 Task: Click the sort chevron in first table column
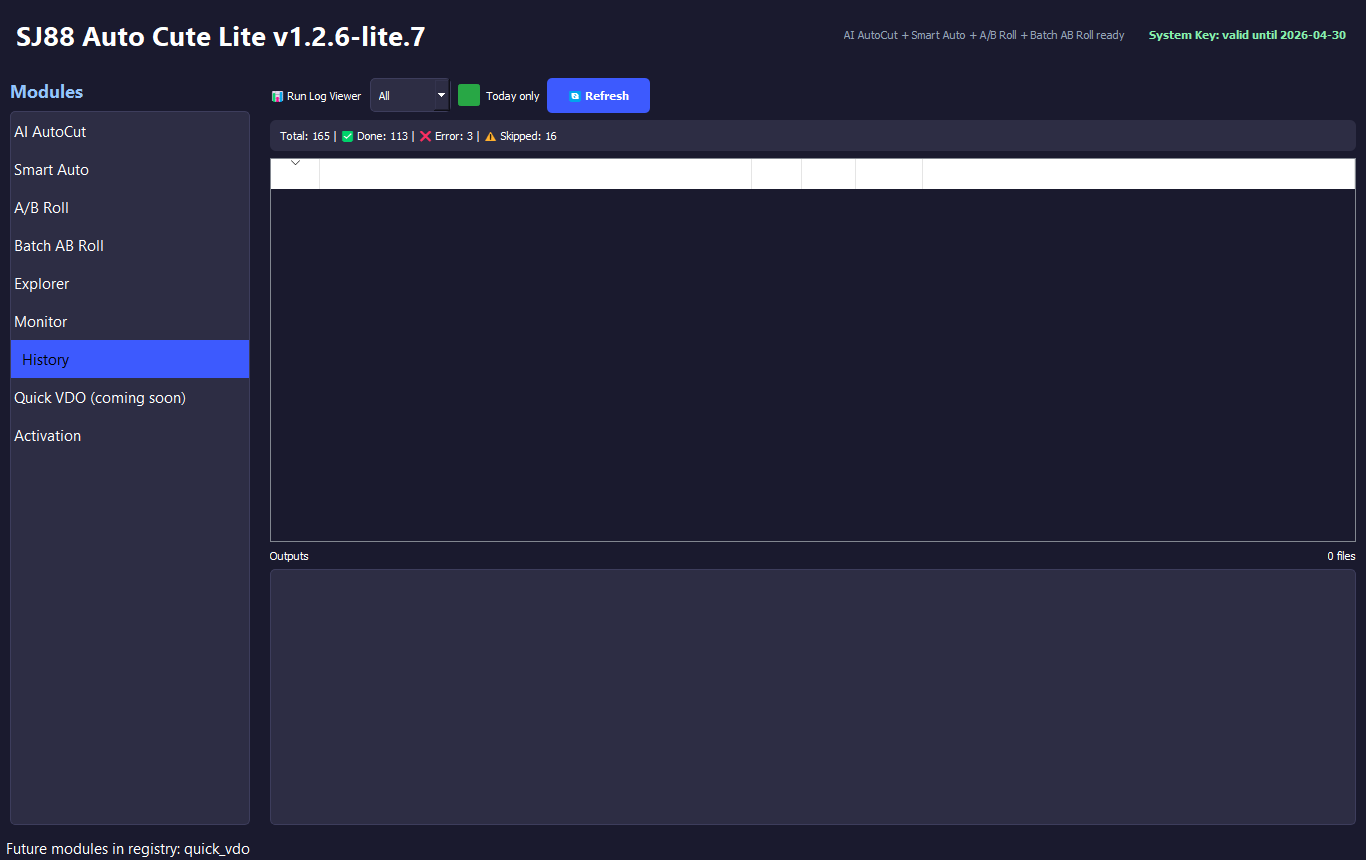295,163
